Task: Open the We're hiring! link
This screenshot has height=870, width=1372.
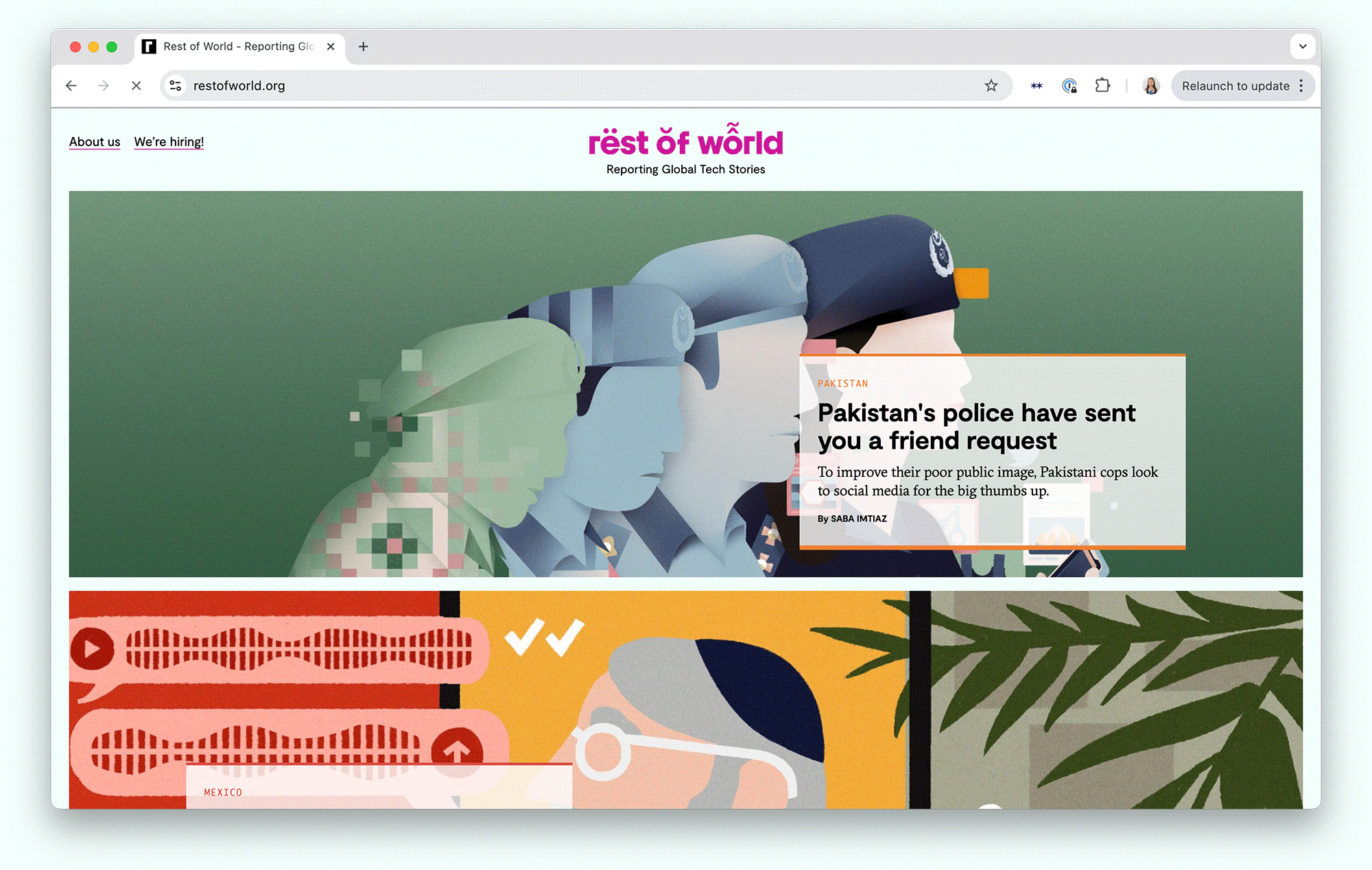Action: (169, 142)
